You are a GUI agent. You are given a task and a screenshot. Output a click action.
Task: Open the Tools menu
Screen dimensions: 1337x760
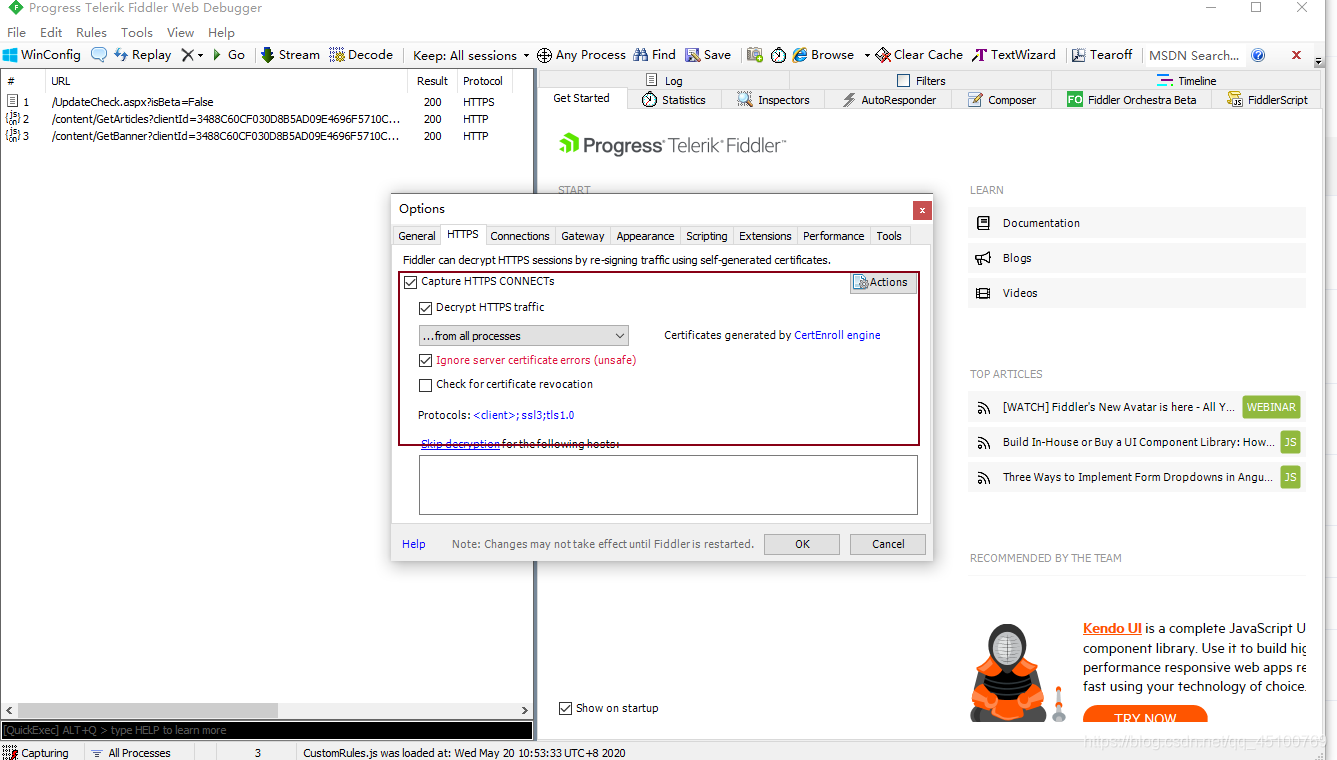pos(137,32)
